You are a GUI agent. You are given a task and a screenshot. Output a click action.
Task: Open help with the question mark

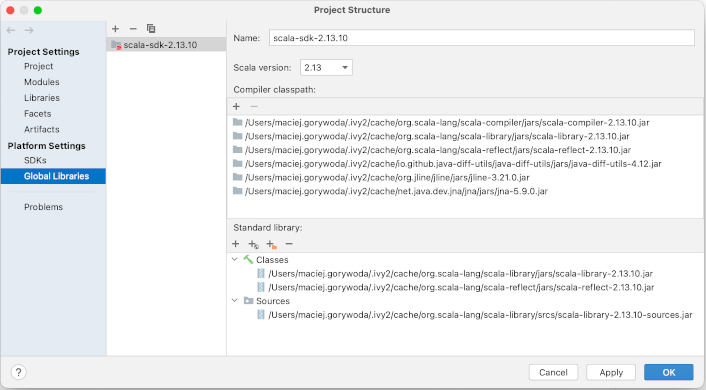(x=18, y=372)
